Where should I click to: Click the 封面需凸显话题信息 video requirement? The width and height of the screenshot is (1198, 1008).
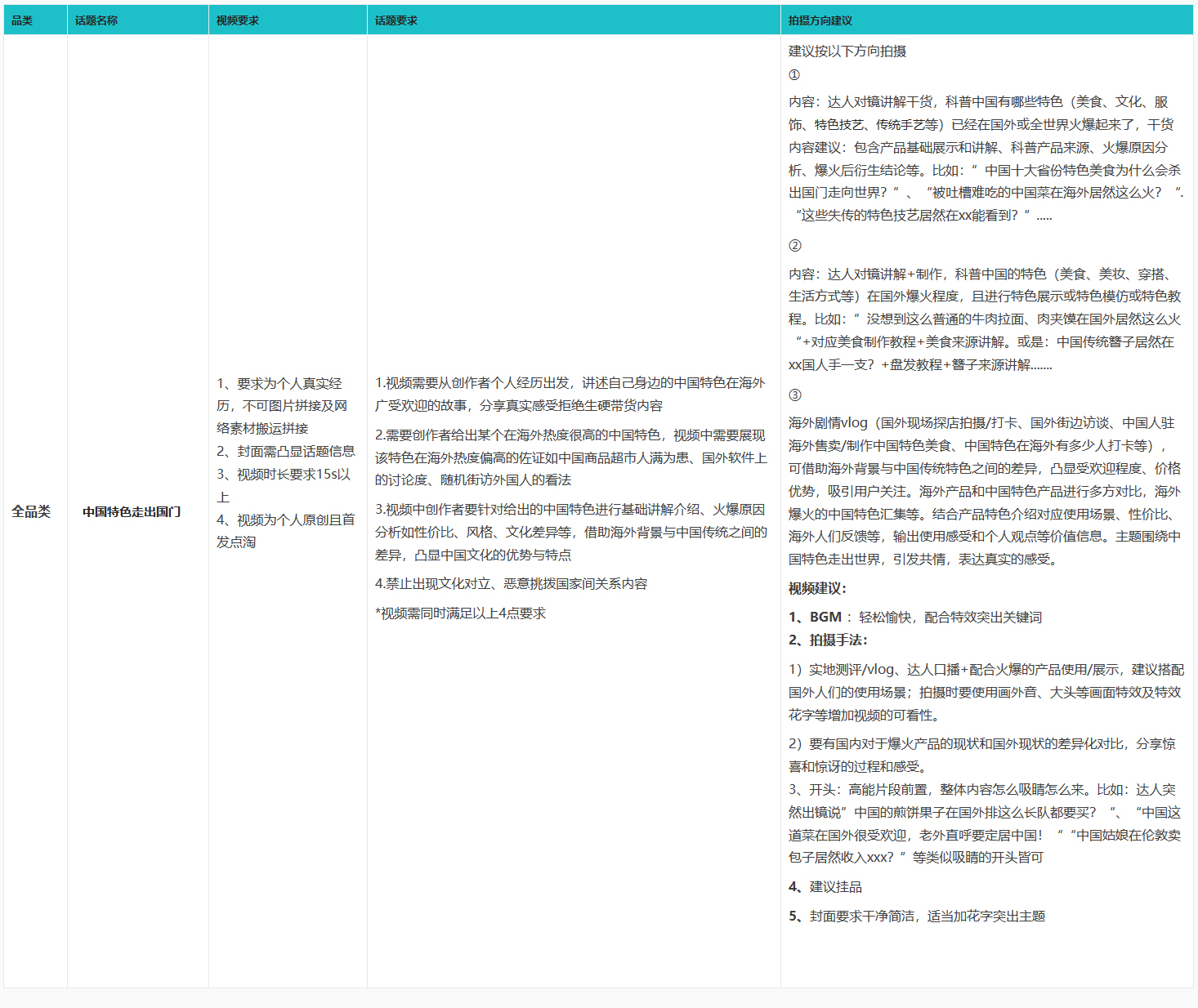coord(286,451)
